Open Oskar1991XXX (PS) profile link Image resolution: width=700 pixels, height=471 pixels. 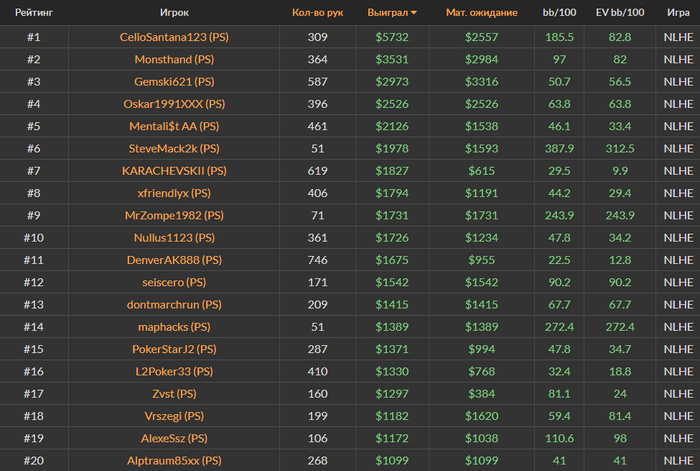[174, 103]
